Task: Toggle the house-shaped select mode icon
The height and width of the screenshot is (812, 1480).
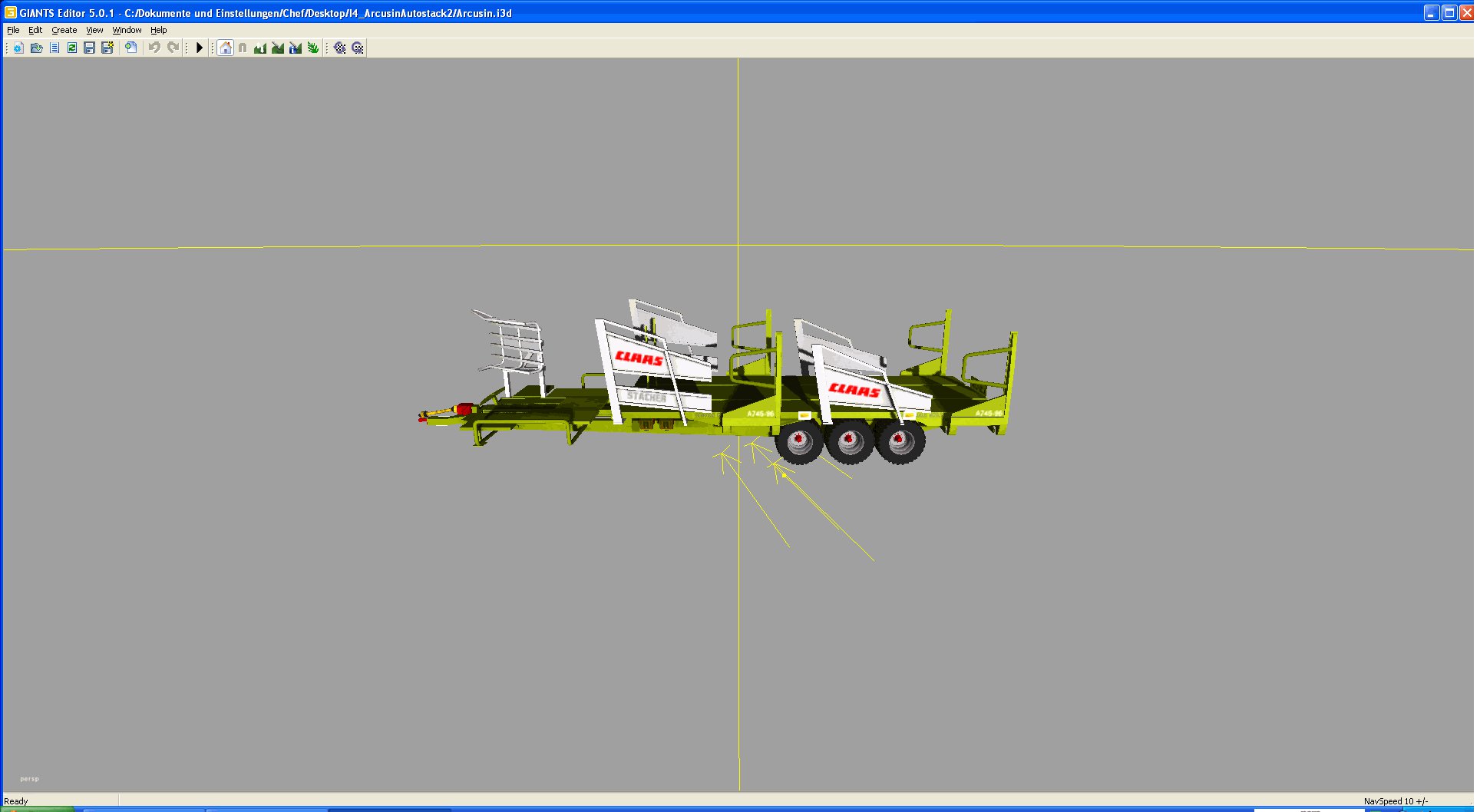Action: [x=225, y=48]
